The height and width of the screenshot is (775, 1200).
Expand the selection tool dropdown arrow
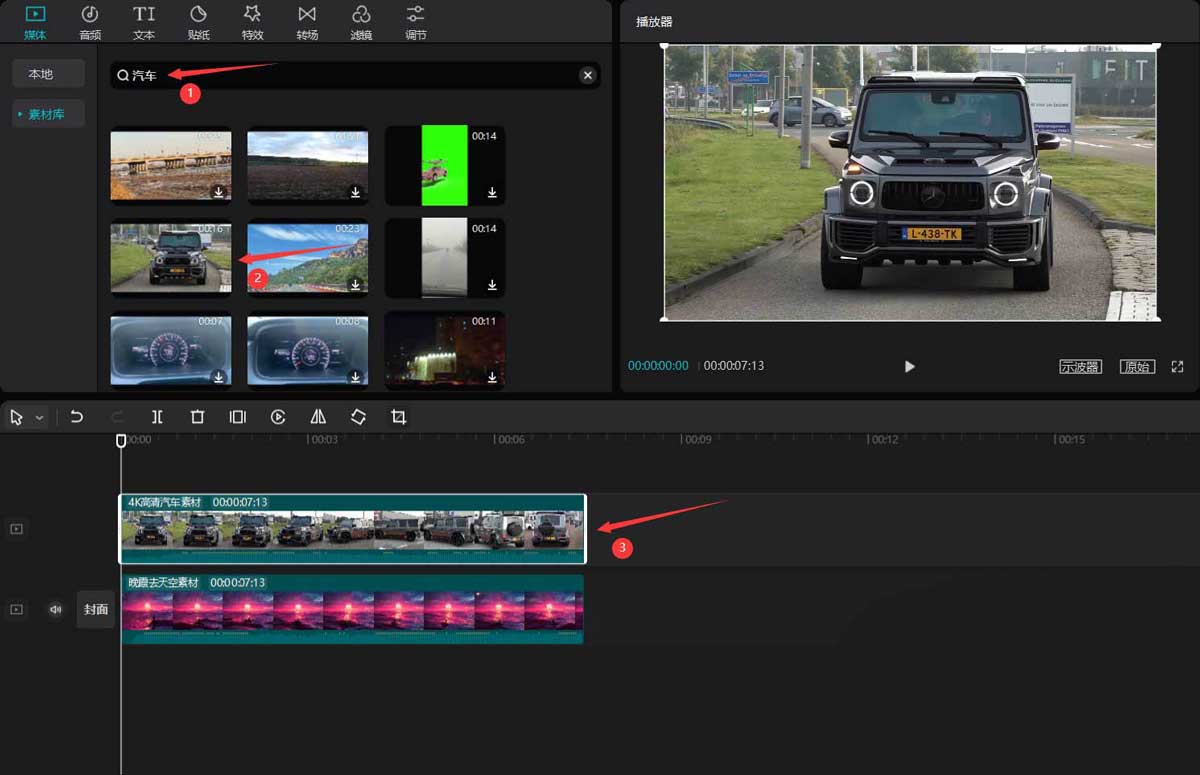coord(40,417)
